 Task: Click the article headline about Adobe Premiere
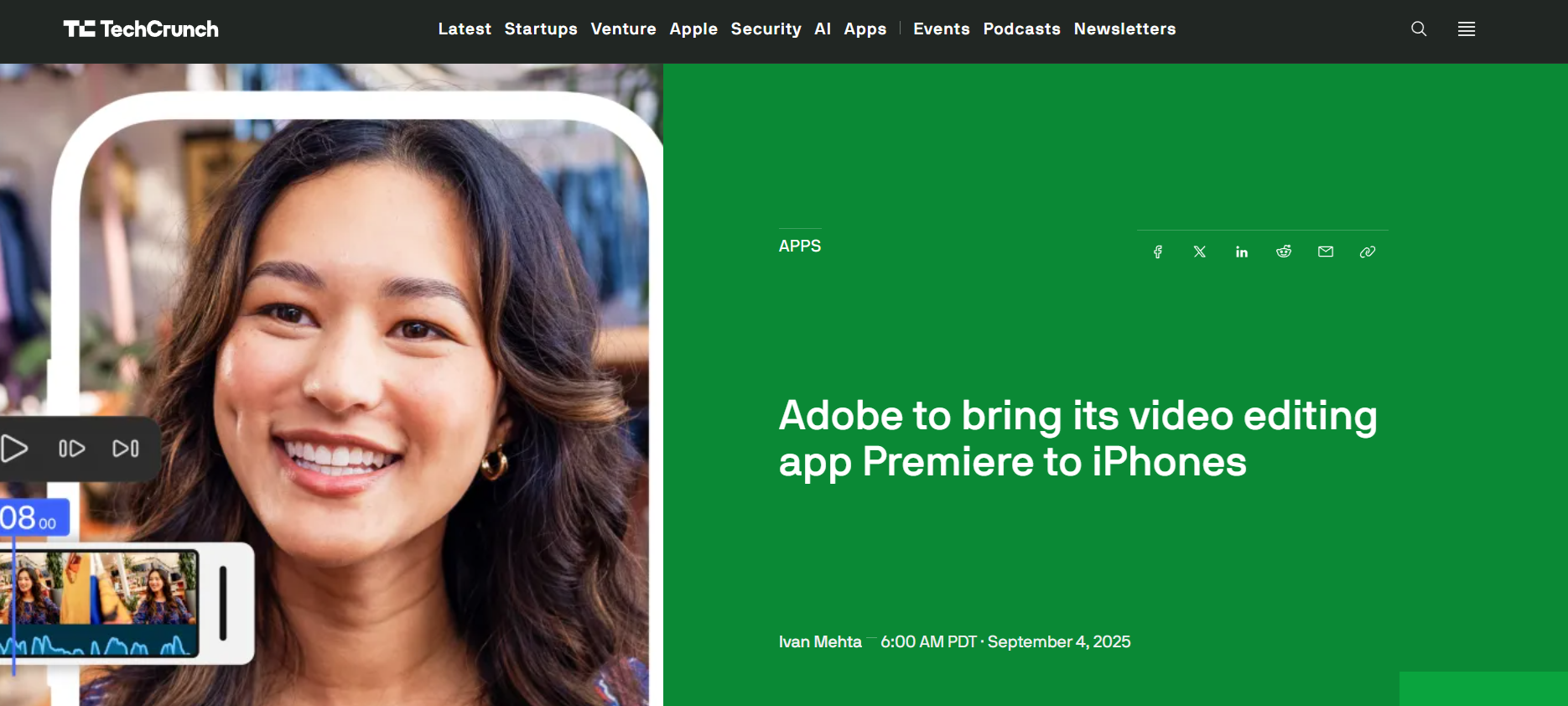click(x=1078, y=439)
